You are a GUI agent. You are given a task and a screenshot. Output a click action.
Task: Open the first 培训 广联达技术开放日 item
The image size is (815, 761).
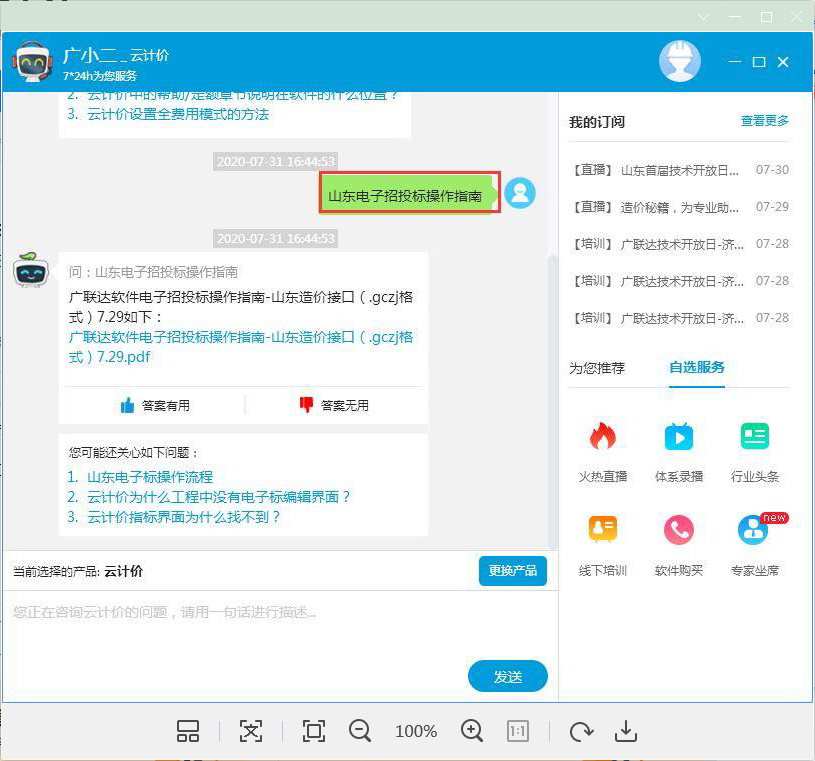point(679,244)
